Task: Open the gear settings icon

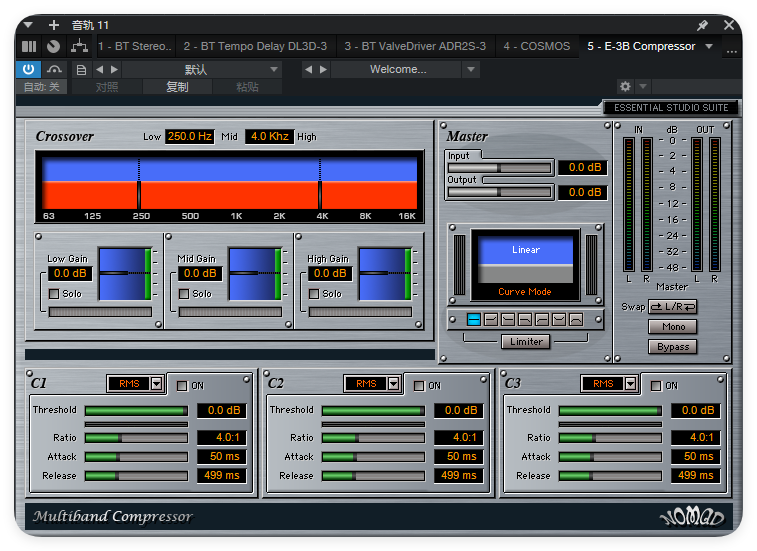Action: [x=625, y=86]
